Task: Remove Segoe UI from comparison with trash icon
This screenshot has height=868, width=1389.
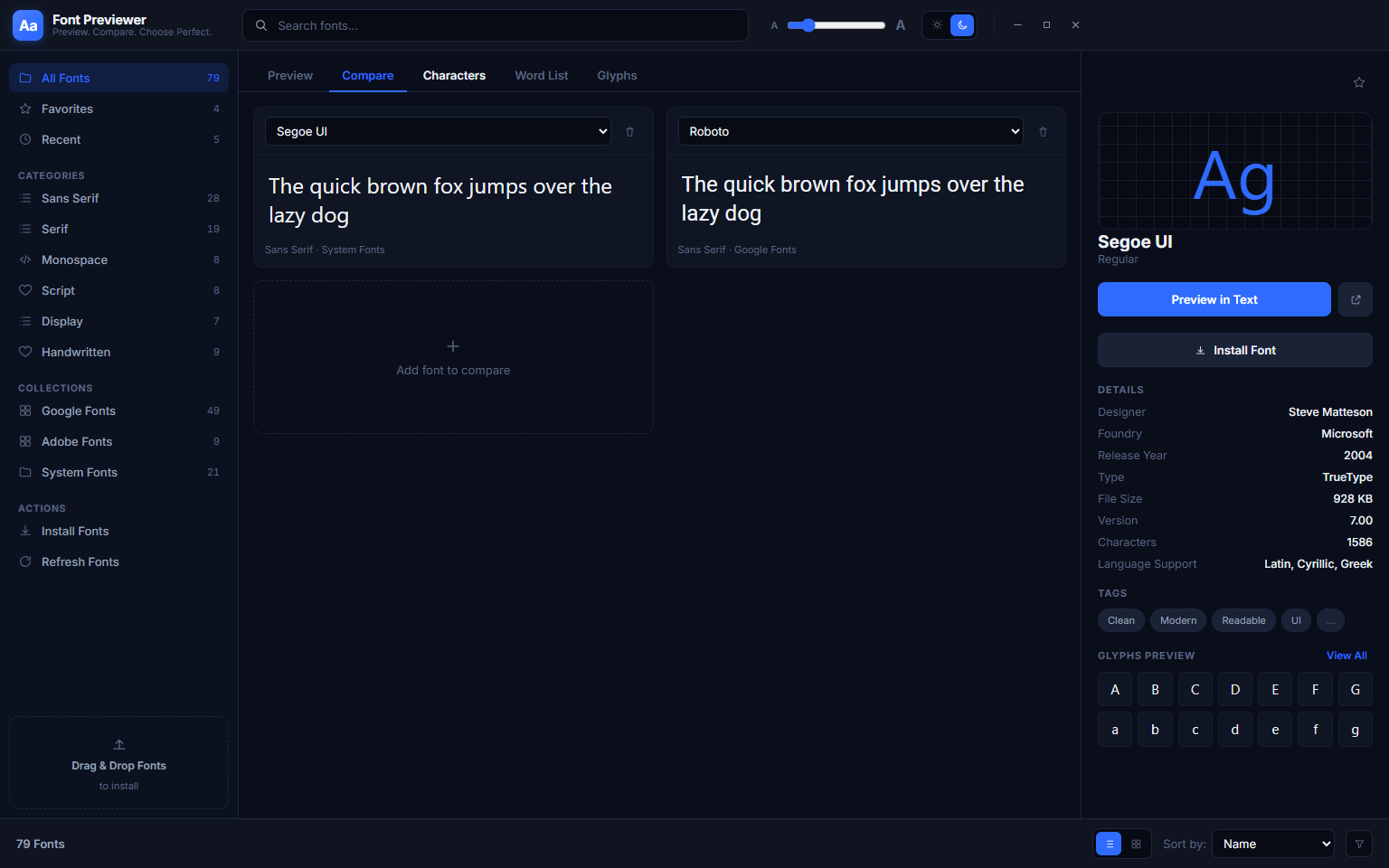Action: (630, 132)
